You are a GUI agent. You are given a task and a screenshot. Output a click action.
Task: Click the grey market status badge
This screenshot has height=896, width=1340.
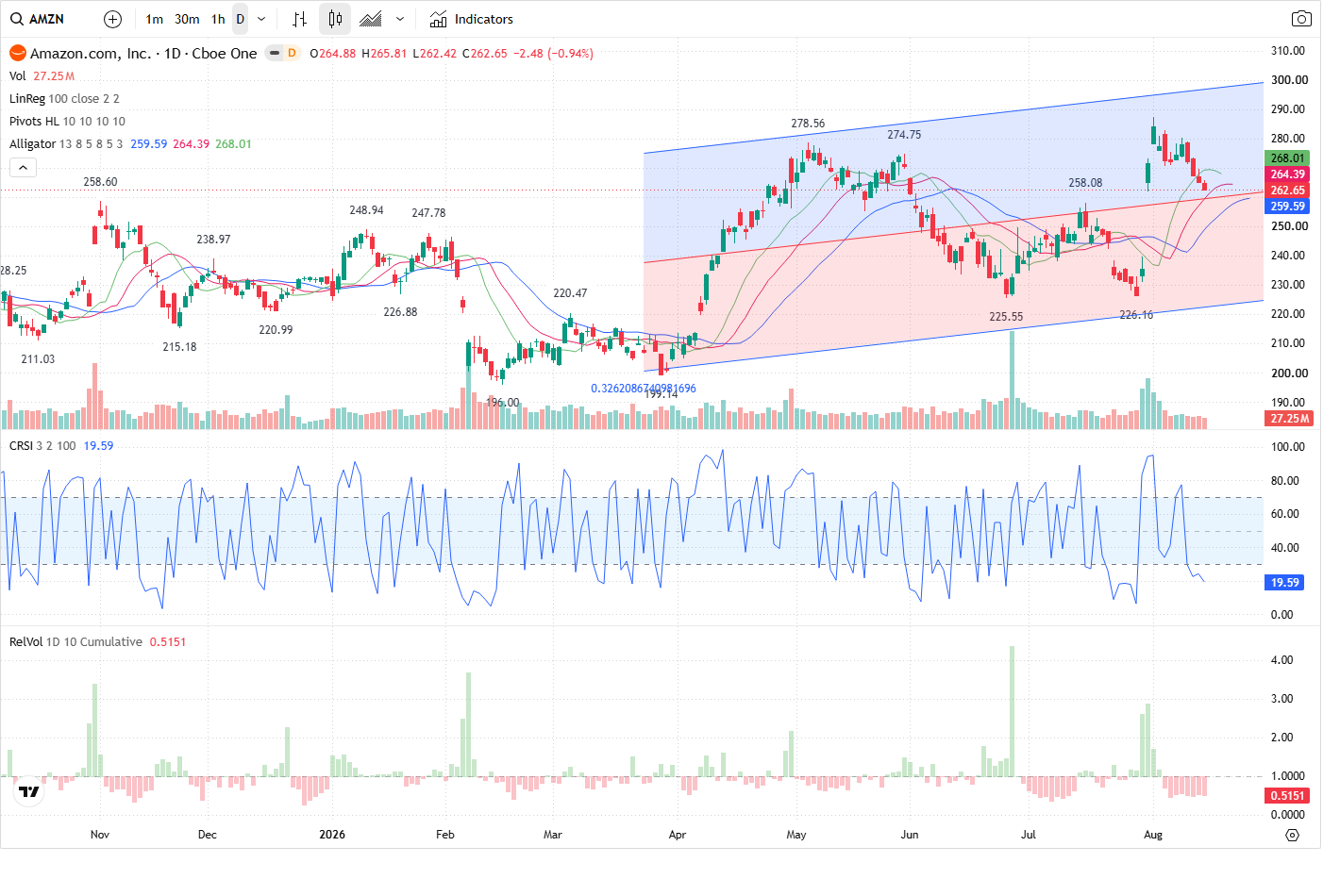click(x=274, y=53)
